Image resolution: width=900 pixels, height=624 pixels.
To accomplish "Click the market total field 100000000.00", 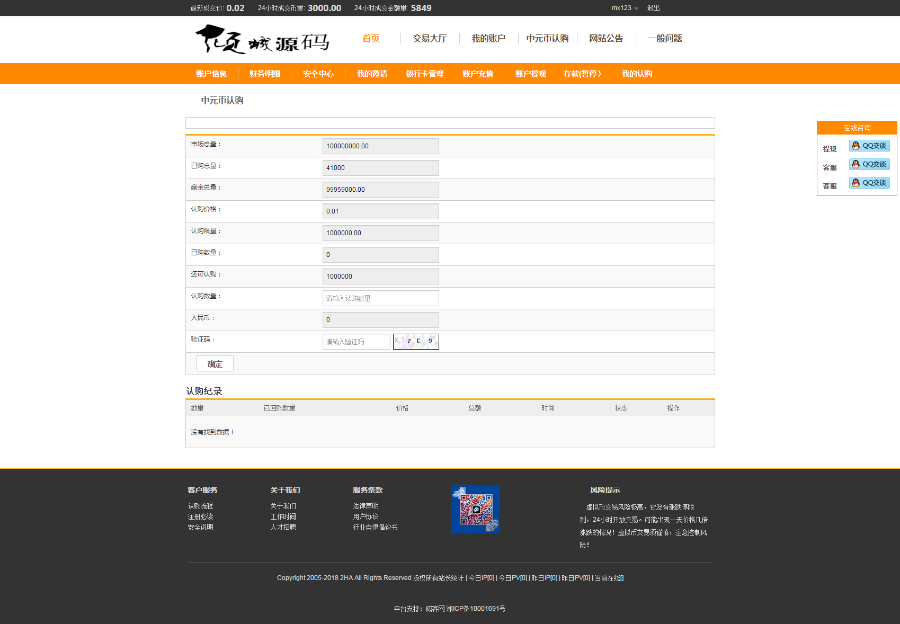I will point(380,146).
